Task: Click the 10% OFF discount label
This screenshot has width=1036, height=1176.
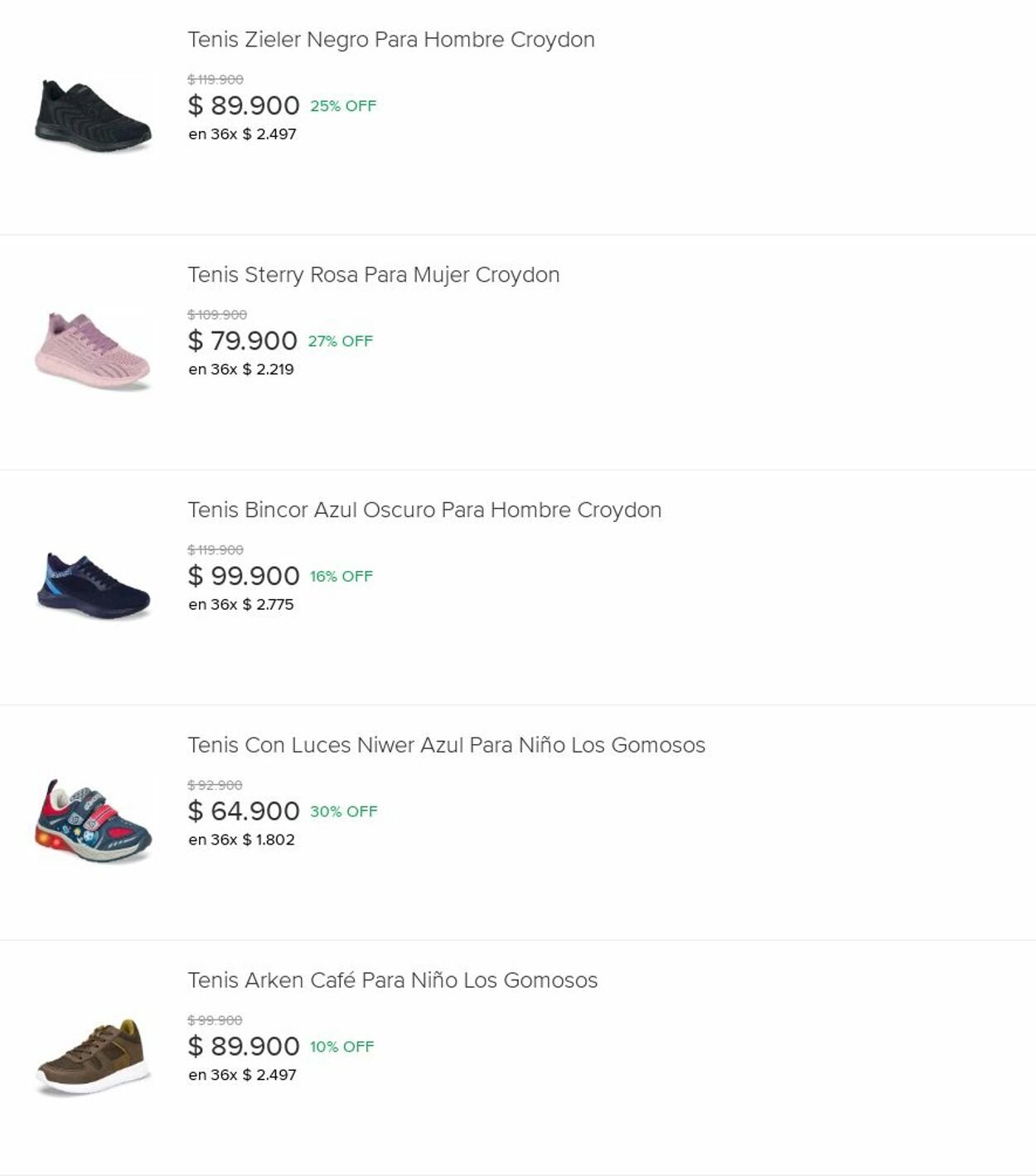Action: 341,1047
